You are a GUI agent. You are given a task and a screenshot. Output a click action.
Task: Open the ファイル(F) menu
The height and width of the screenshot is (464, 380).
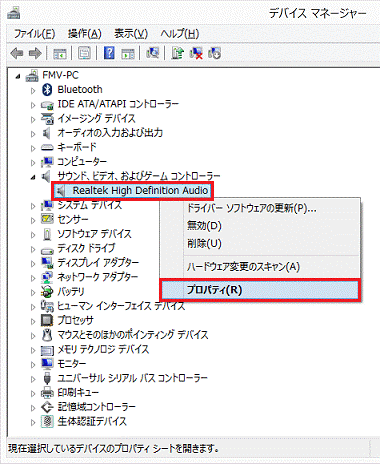34,34
